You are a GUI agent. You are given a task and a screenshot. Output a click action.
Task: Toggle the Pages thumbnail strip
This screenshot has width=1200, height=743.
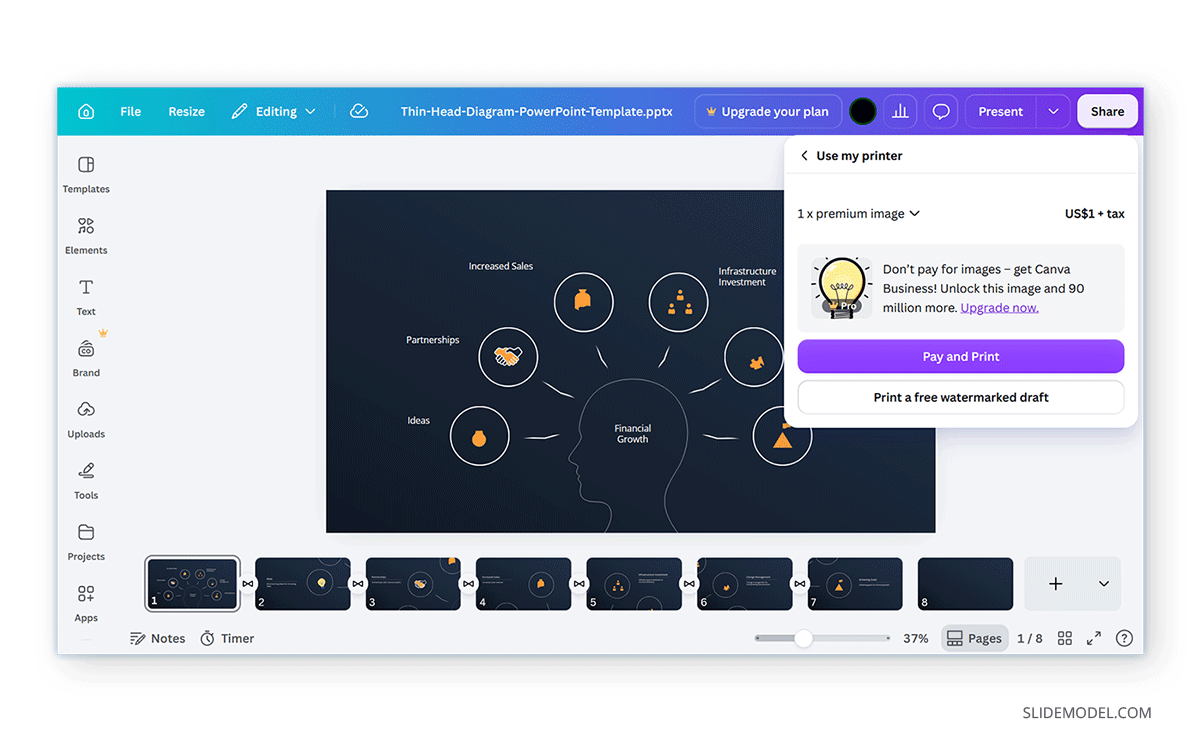point(975,638)
